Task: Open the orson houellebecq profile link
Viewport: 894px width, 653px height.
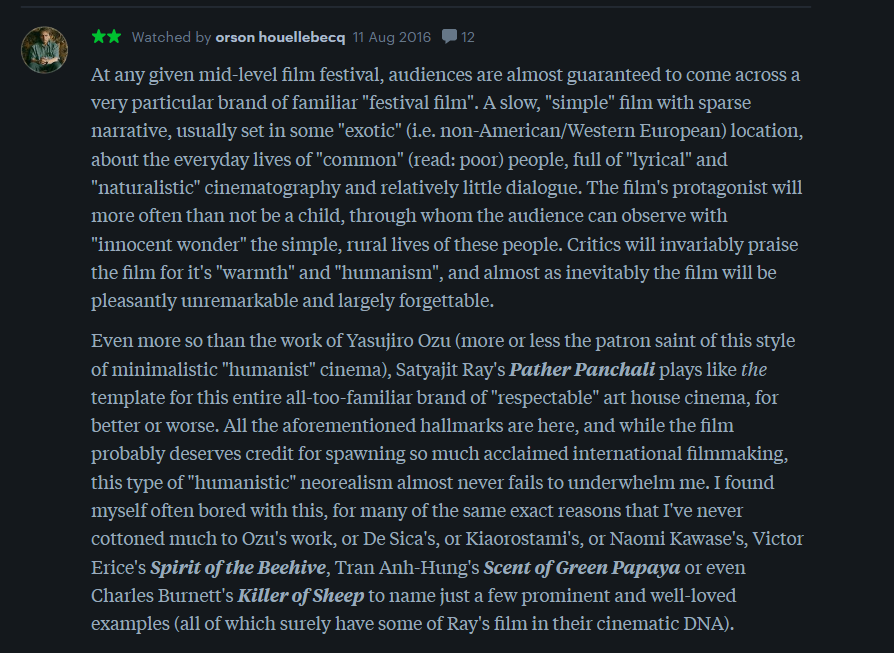Action: click(280, 37)
